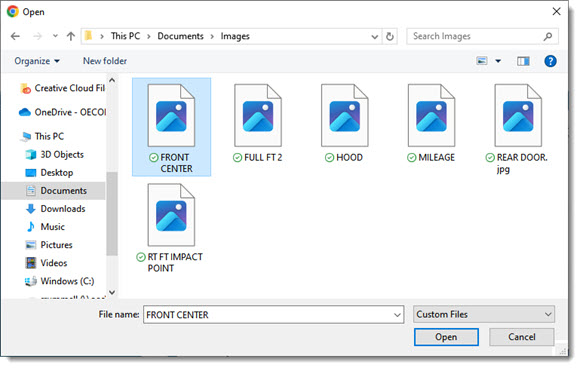The height and width of the screenshot is (368, 580).
Task: Go up one folder level arrow
Action: coord(71,36)
